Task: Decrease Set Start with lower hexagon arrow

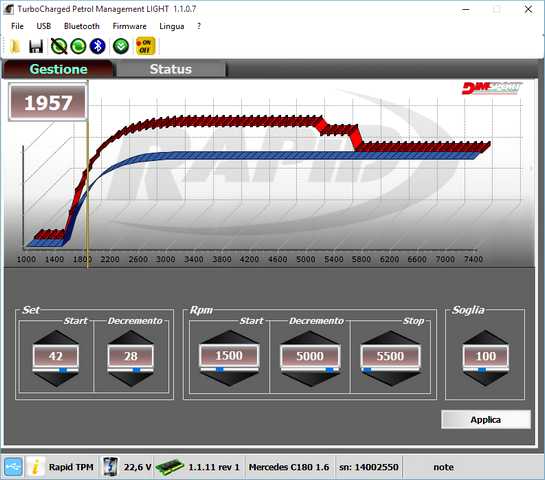Action: [x=56, y=379]
